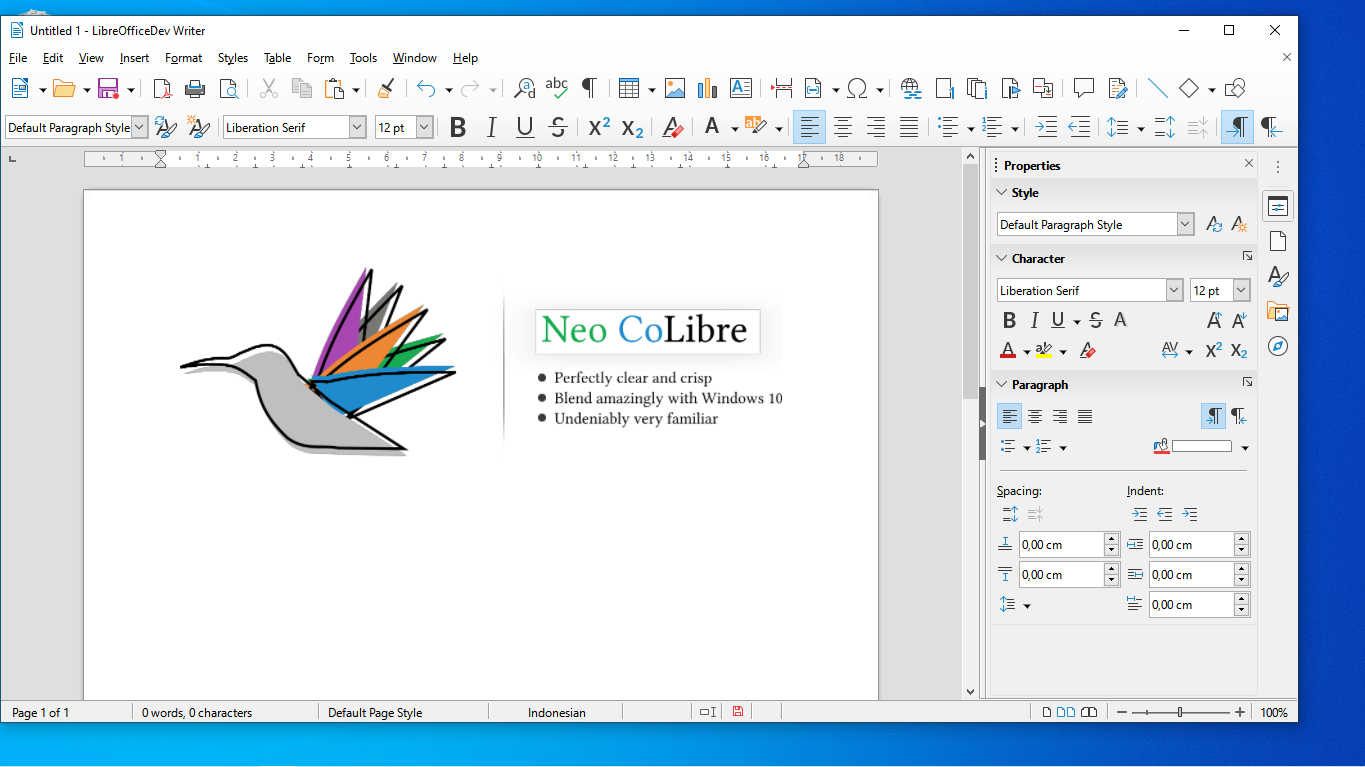Viewport: 1365px width, 767px height.
Task: Collapse the Character section in Properties
Action: point(1002,258)
